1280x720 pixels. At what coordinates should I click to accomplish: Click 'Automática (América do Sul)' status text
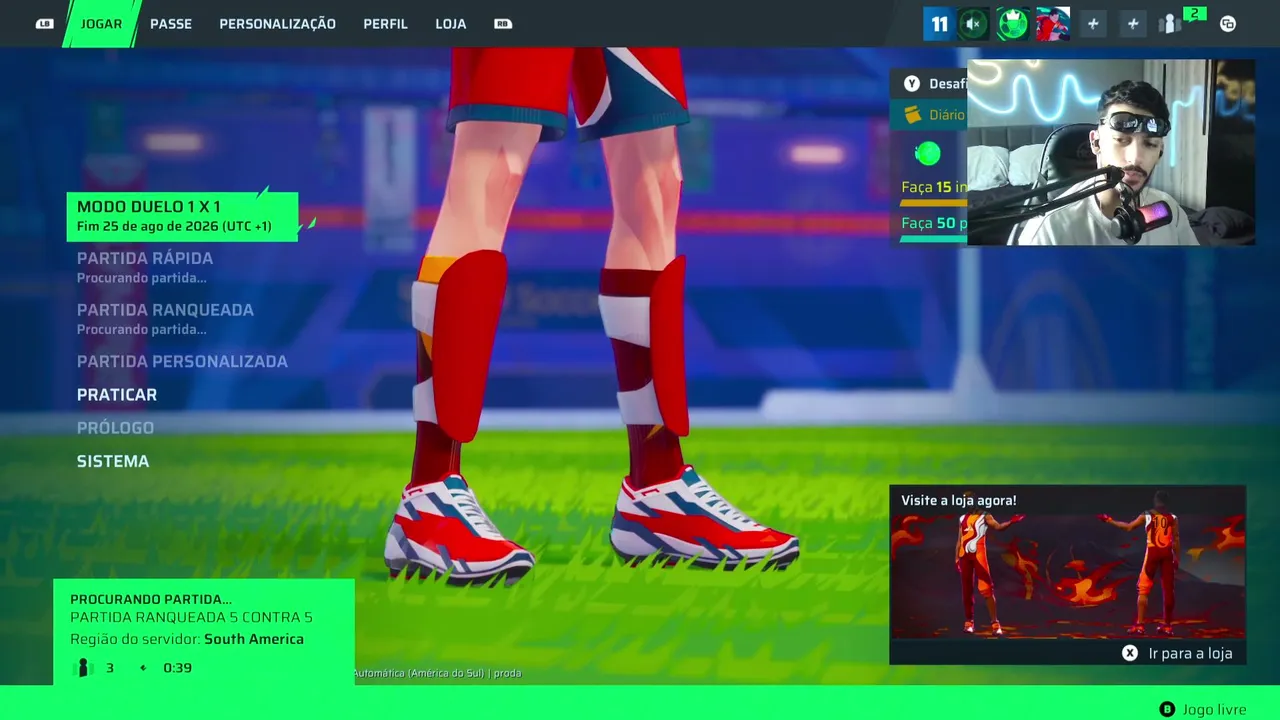tap(418, 673)
